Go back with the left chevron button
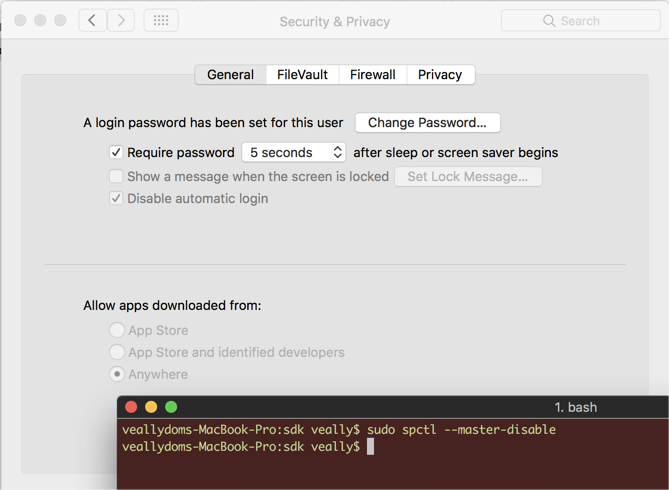669x490 pixels. [93, 20]
